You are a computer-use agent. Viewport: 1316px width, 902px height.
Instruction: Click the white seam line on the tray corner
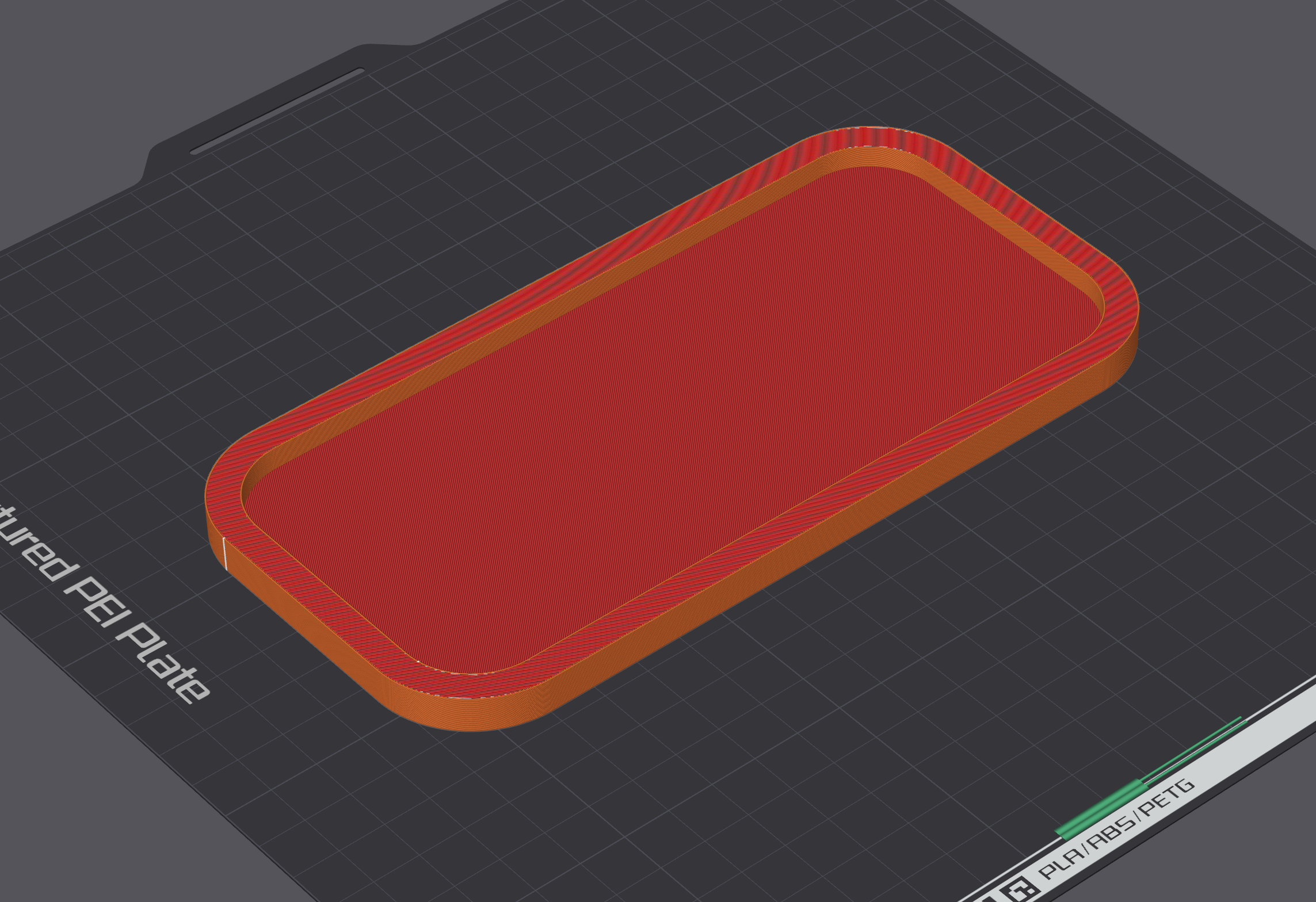pos(225,555)
